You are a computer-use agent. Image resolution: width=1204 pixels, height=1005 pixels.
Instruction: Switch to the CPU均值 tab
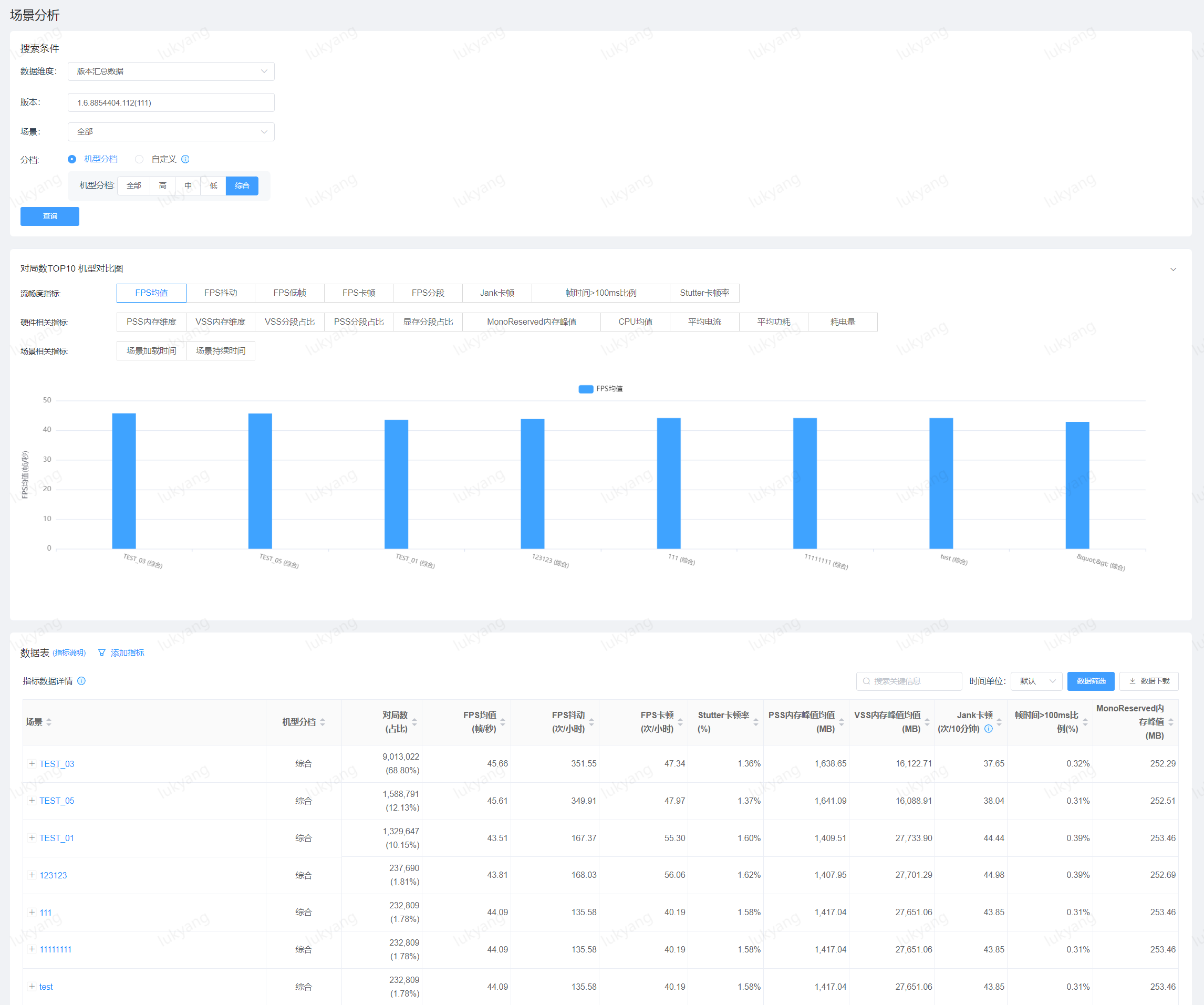tap(635, 322)
